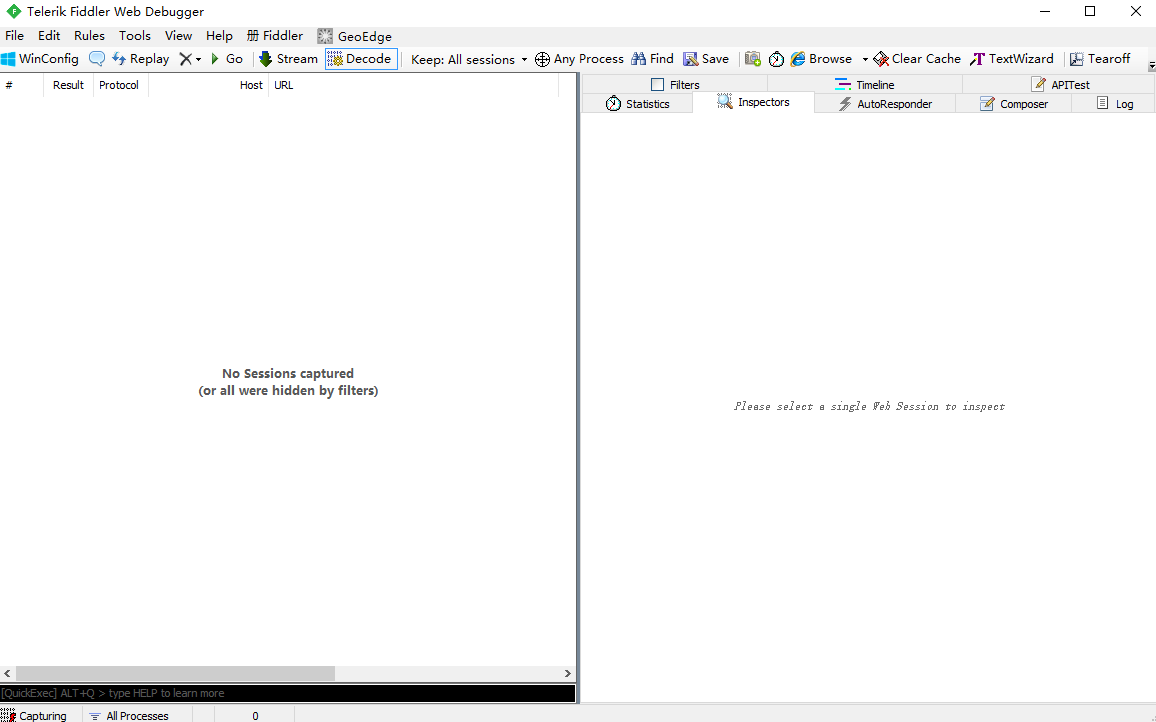Click Clear Cache in toolbar

[x=917, y=59]
